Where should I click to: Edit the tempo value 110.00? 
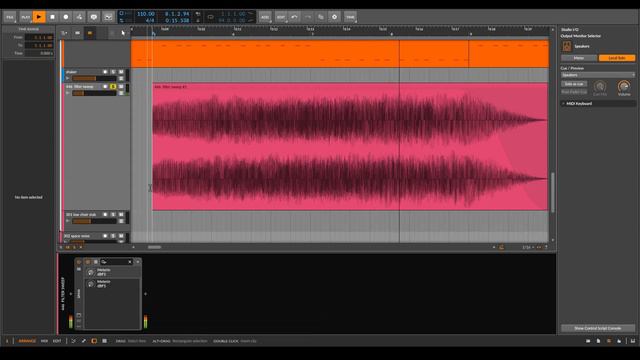(x=146, y=14)
